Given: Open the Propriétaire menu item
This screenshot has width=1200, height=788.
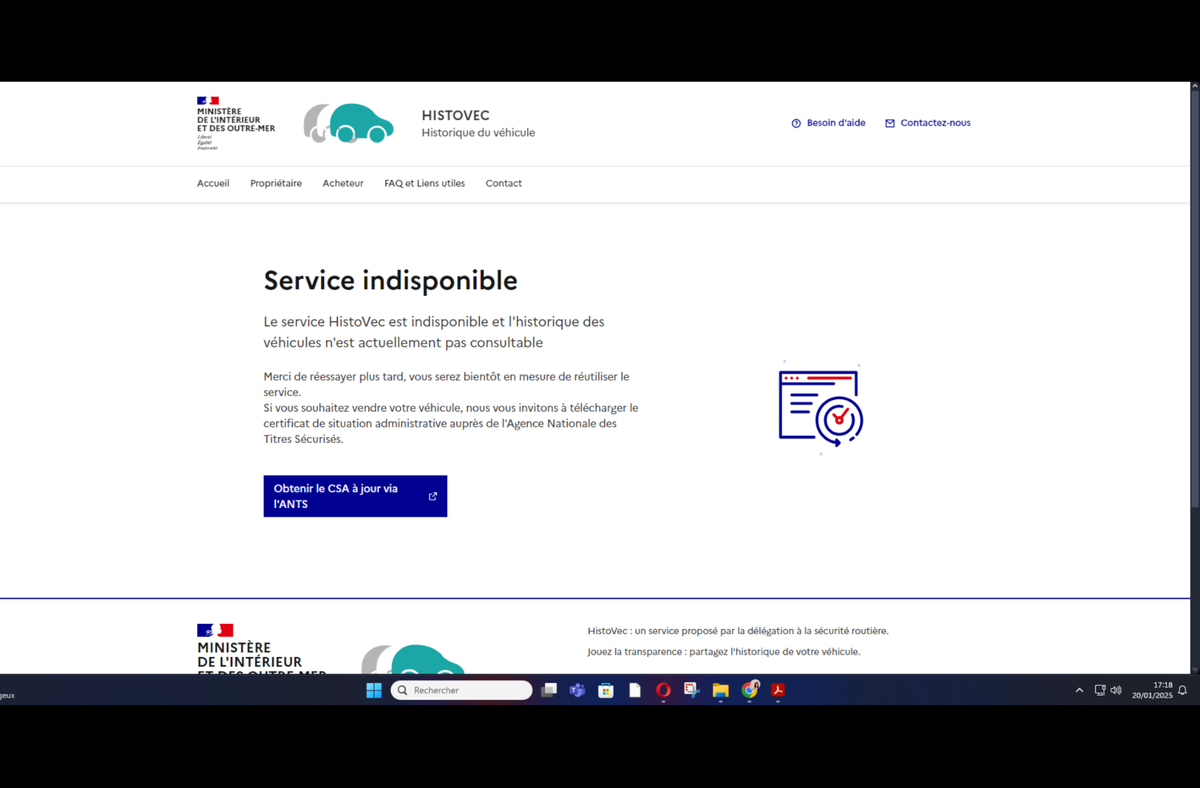Looking at the screenshot, I should (x=276, y=183).
